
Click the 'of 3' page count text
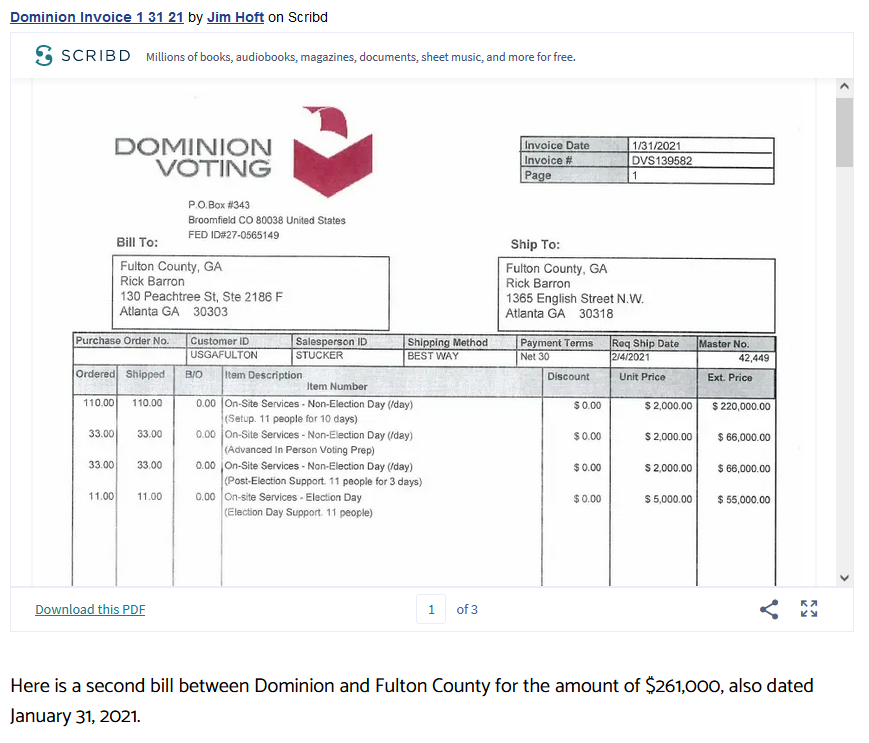point(467,609)
